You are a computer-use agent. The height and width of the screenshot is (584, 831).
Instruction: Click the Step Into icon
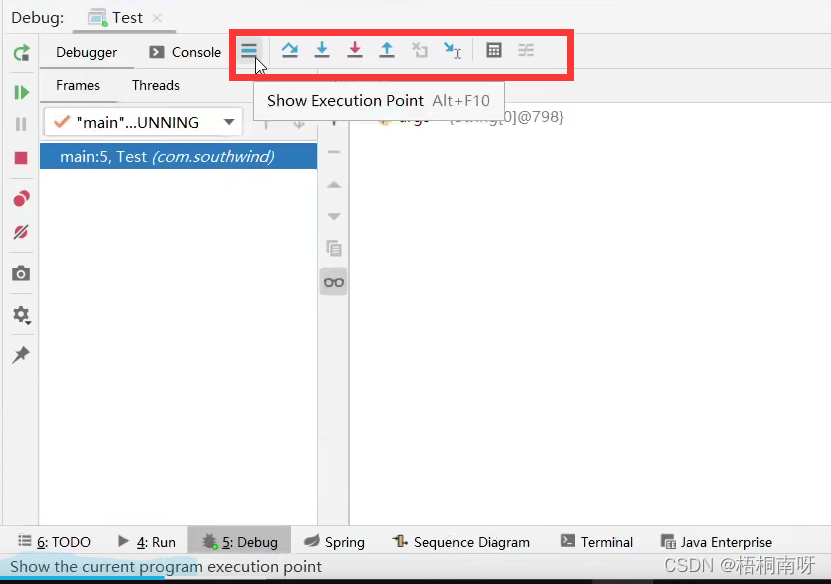pos(322,50)
